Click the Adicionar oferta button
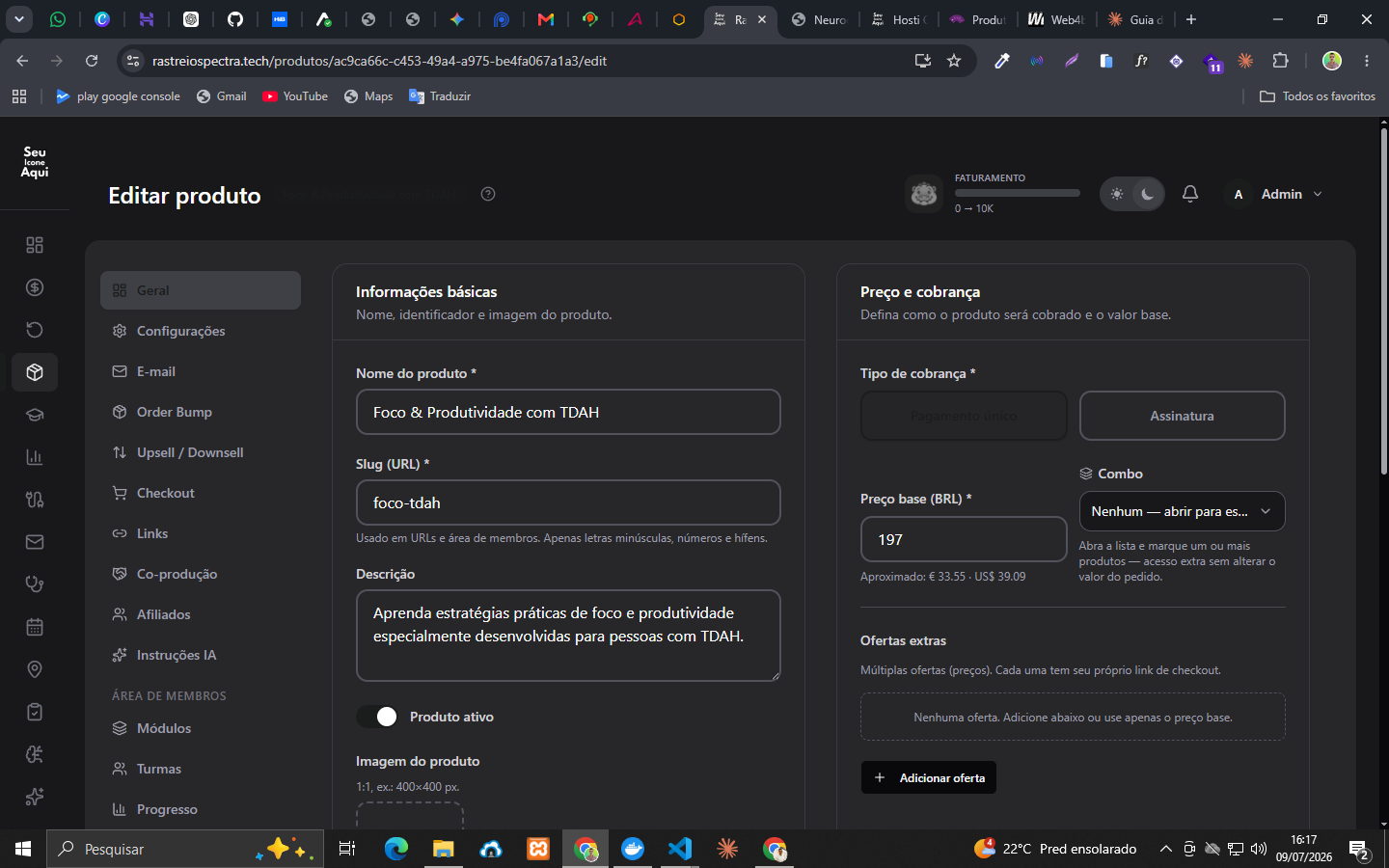 pos(928,777)
